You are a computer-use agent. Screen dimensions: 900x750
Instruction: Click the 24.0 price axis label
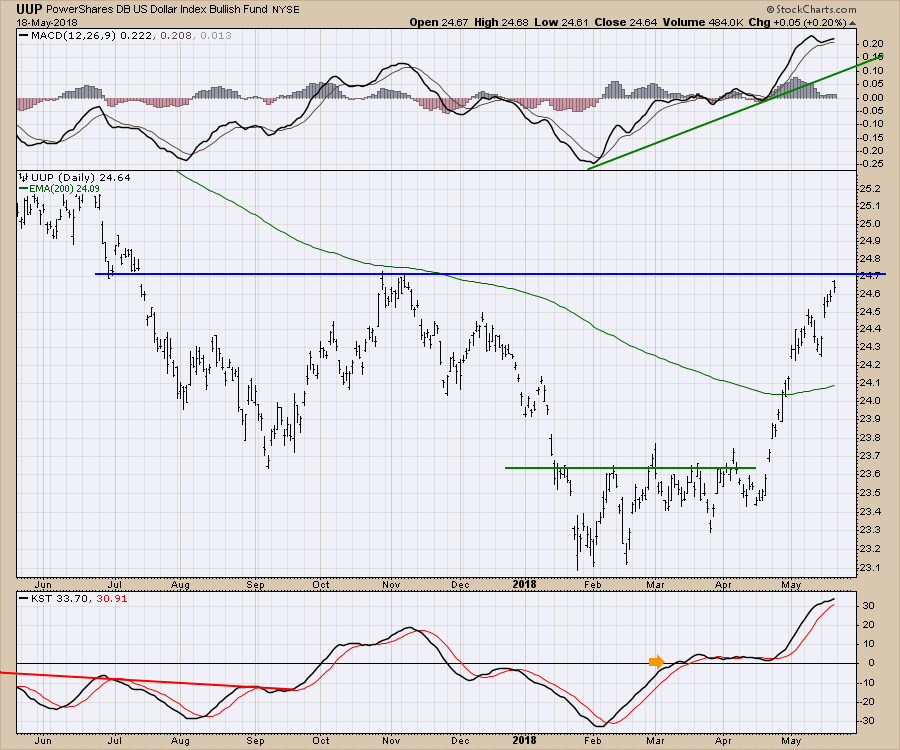pyautogui.click(x=870, y=401)
